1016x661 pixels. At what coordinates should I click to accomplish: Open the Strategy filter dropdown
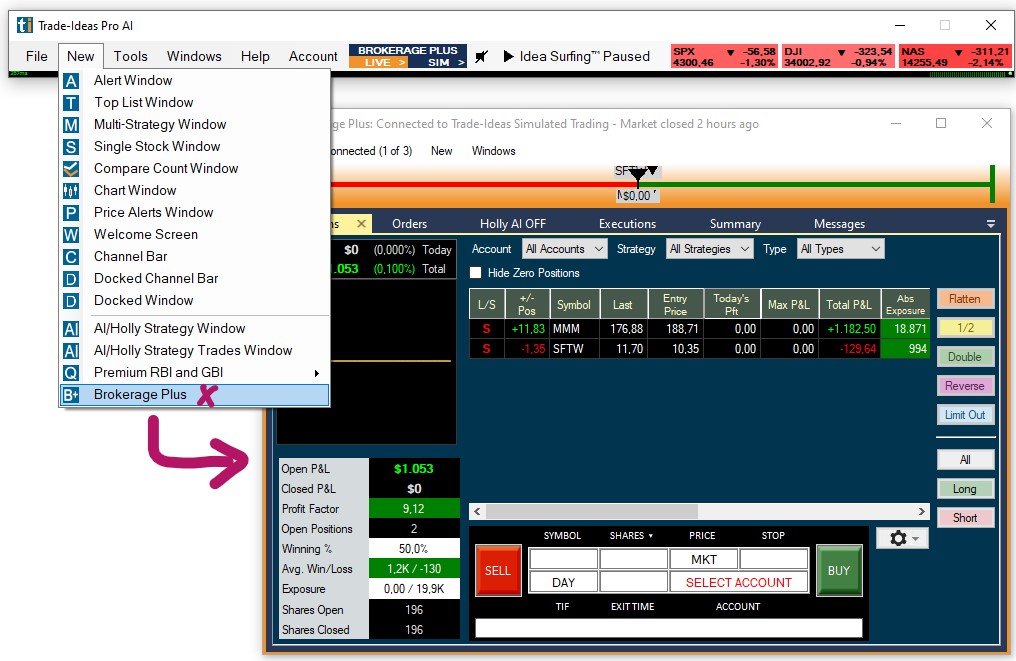pyautogui.click(x=709, y=249)
